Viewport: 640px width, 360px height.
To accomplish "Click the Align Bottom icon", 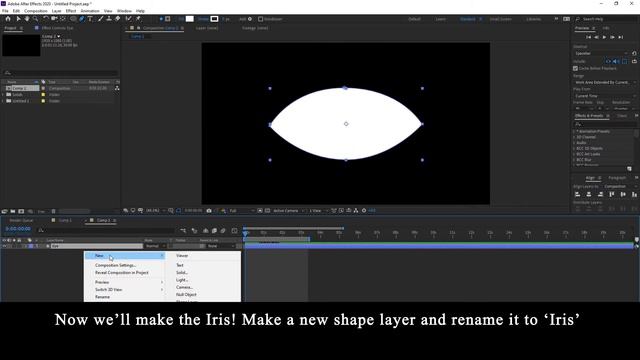I will point(634,194).
